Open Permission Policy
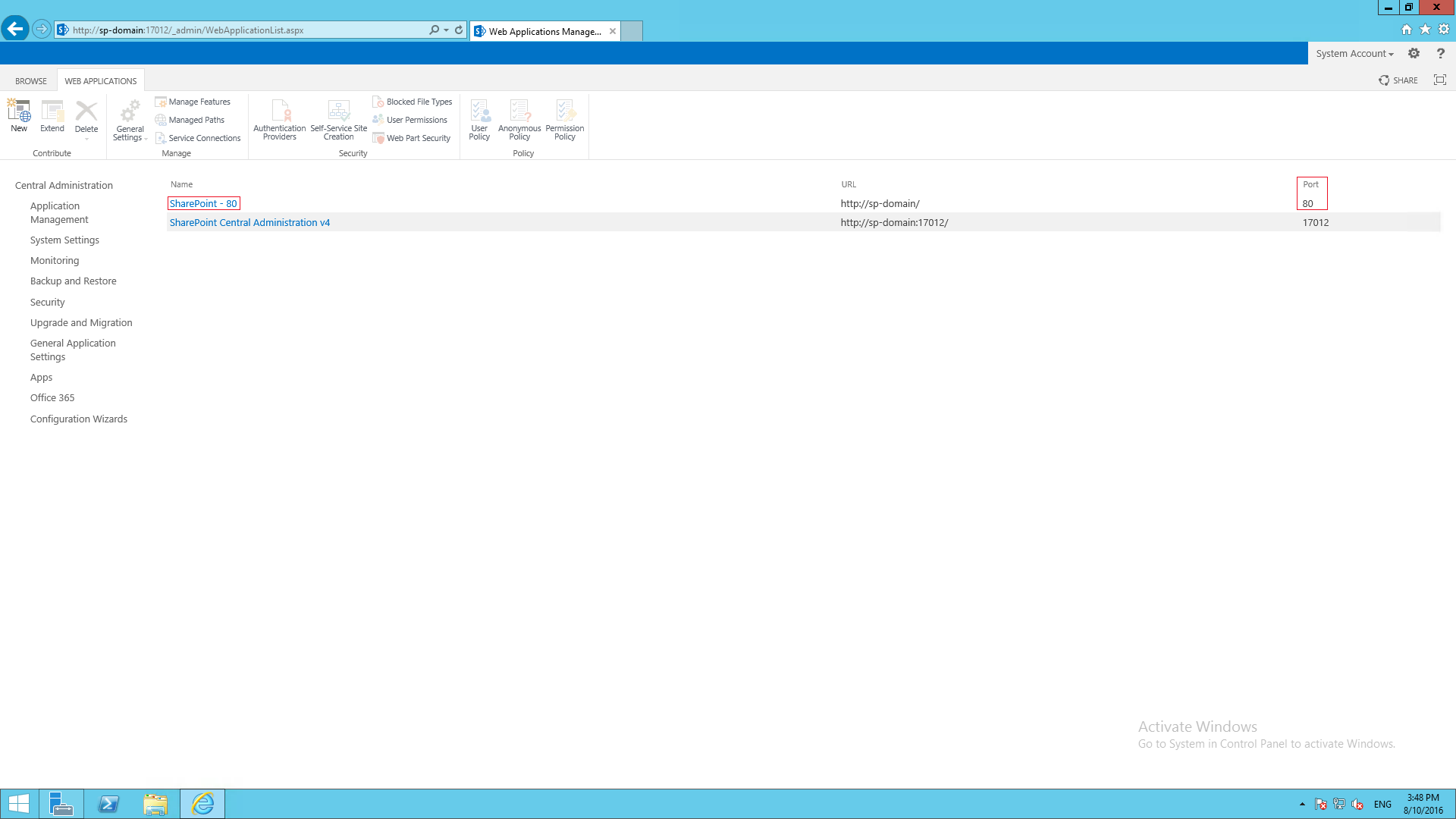 point(565,120)
